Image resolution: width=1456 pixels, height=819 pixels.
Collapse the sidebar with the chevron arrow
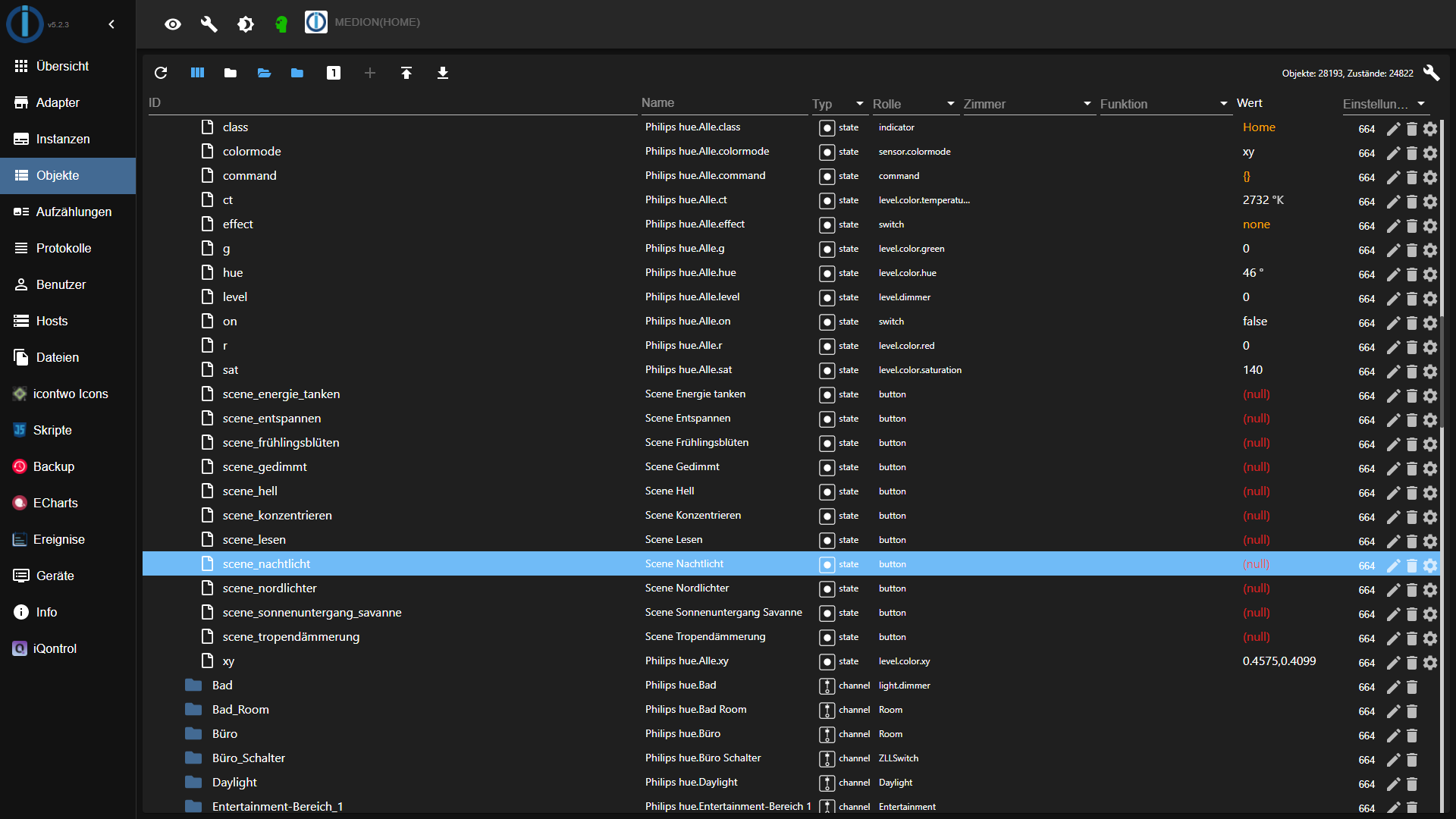pos(111,24)
